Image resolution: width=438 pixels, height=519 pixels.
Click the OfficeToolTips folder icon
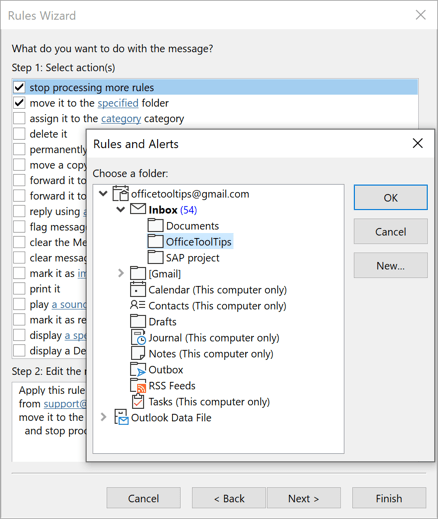[155, 241]
